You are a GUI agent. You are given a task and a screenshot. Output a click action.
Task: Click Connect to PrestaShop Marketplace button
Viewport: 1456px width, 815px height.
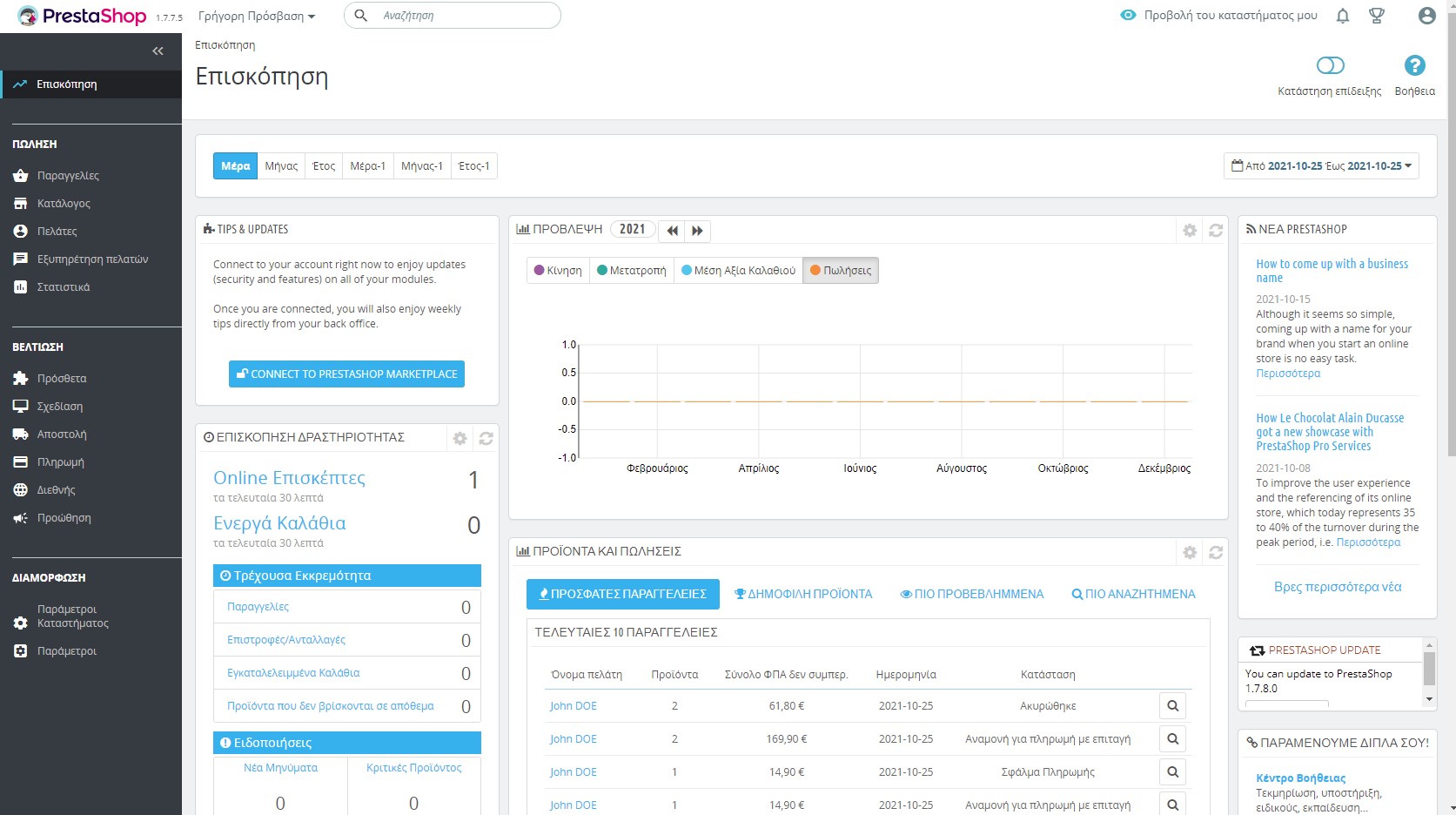346,374
